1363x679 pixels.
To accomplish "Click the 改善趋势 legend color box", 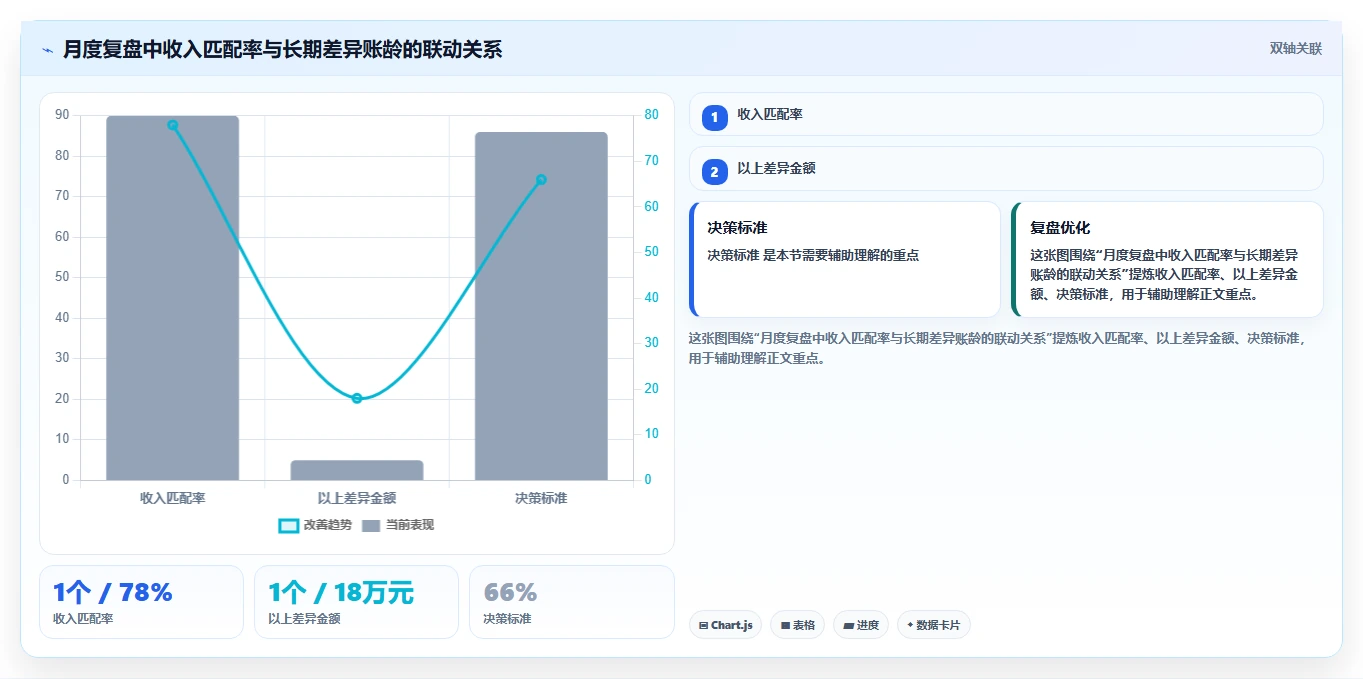I will (x=288, y=525).
